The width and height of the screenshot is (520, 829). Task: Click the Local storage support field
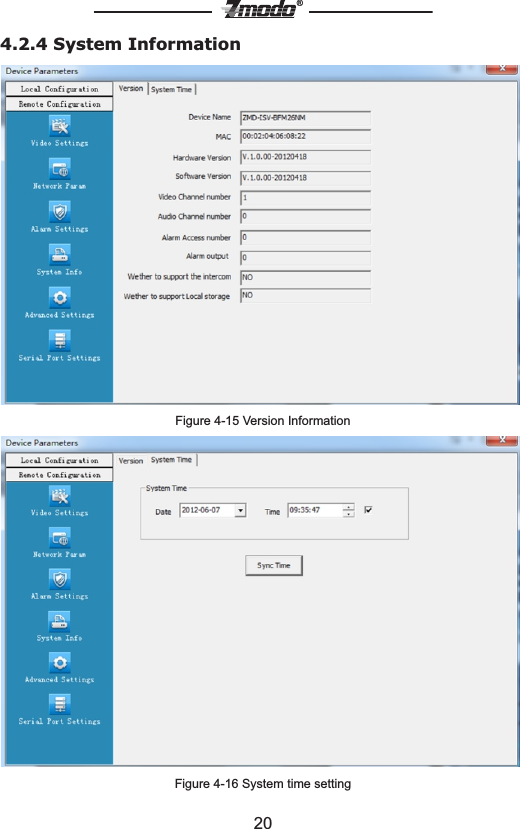point(305,296)
